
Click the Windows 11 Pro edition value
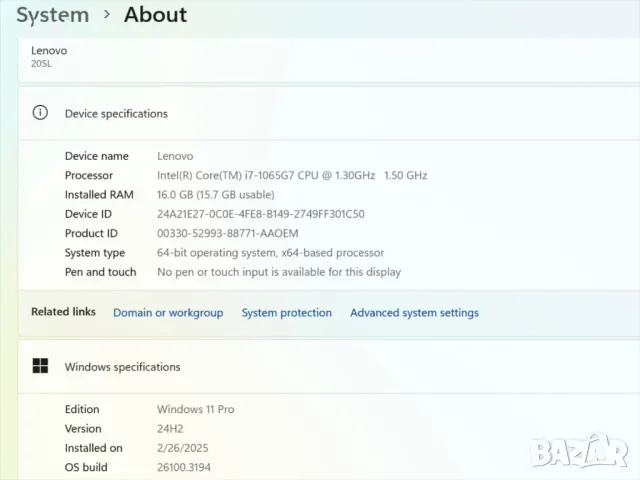click(195, 409)
